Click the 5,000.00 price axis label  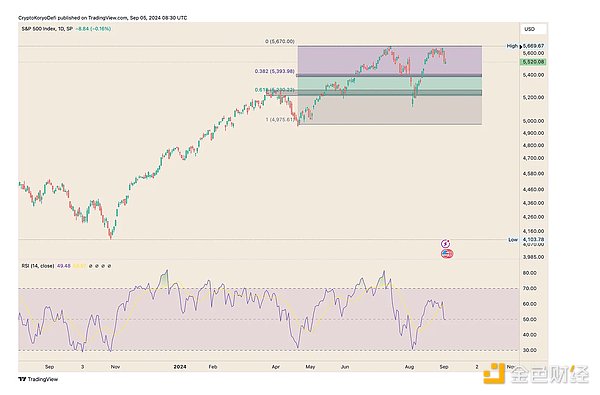(x=533, y=121)
